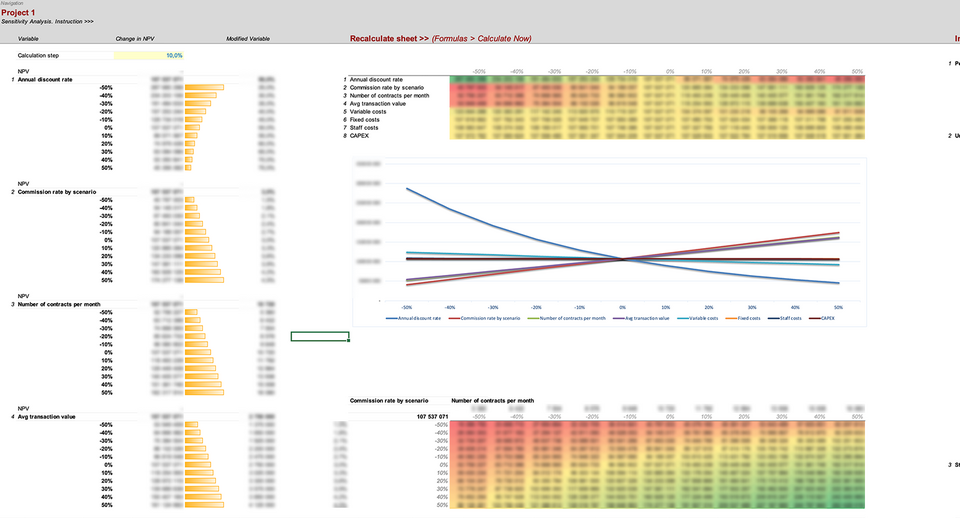Screen dimensions: 960x518
Task: Select the empty green-outlined active cell
Action: point(320,336)
